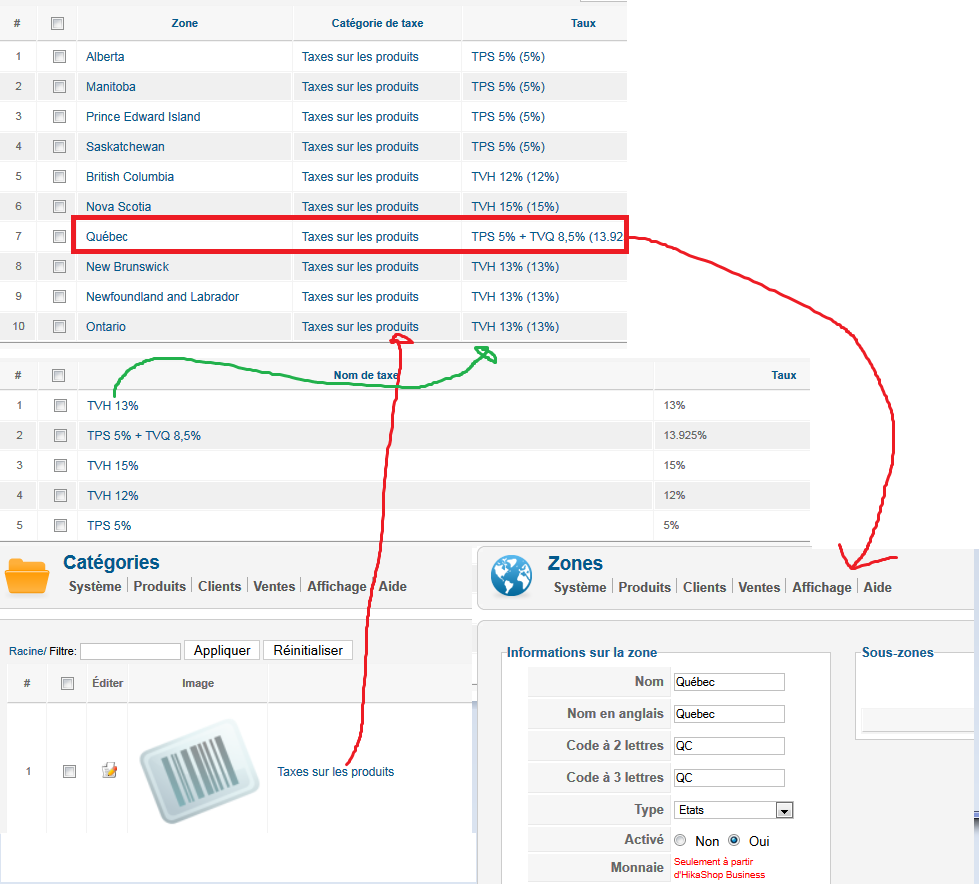The width and height of the screenshot is (979, 884).
Task: Click the New Brunswick zone link
Action: [x=127, y=267]
